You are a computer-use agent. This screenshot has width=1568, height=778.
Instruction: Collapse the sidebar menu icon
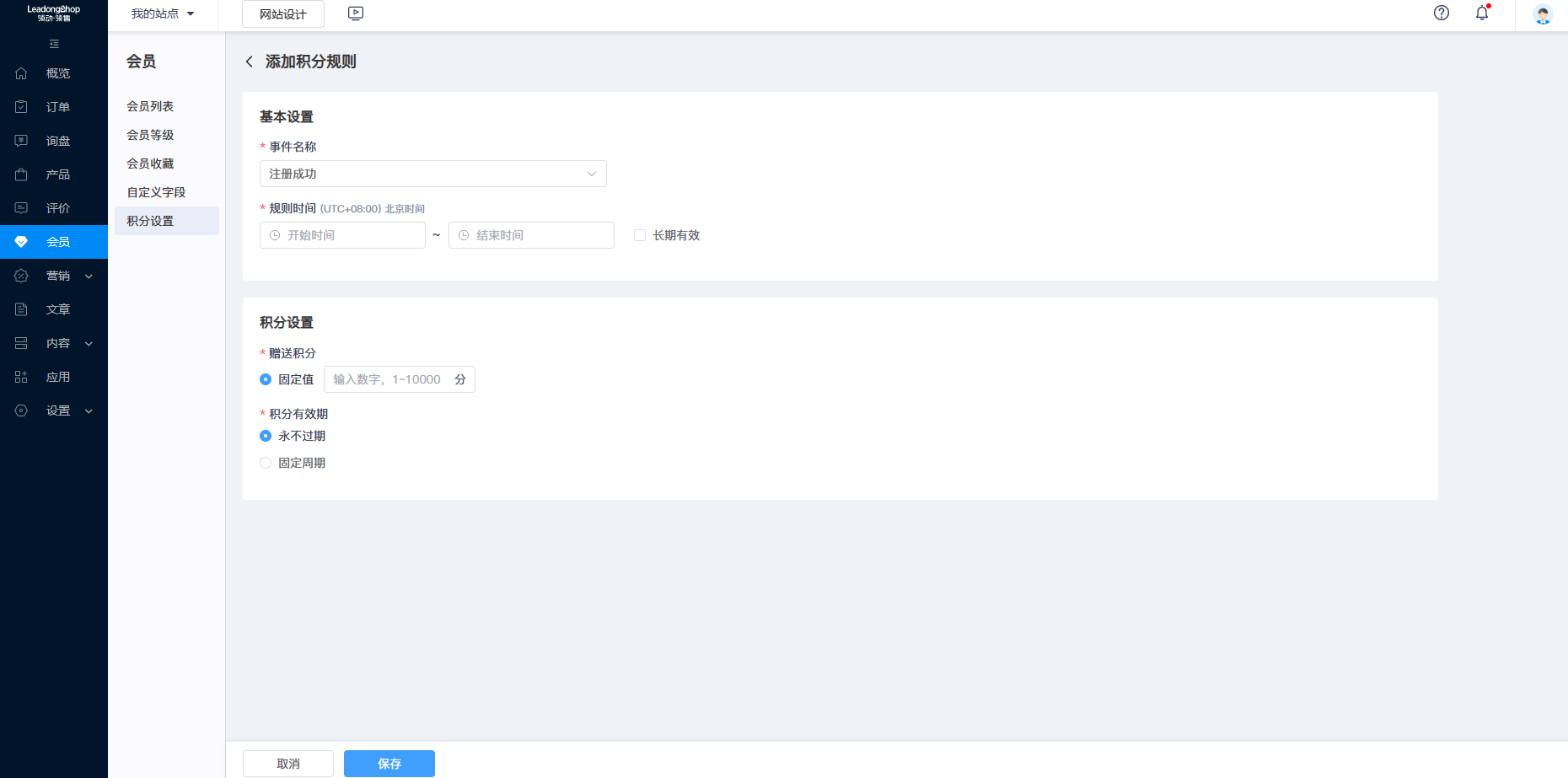point(54,44)
